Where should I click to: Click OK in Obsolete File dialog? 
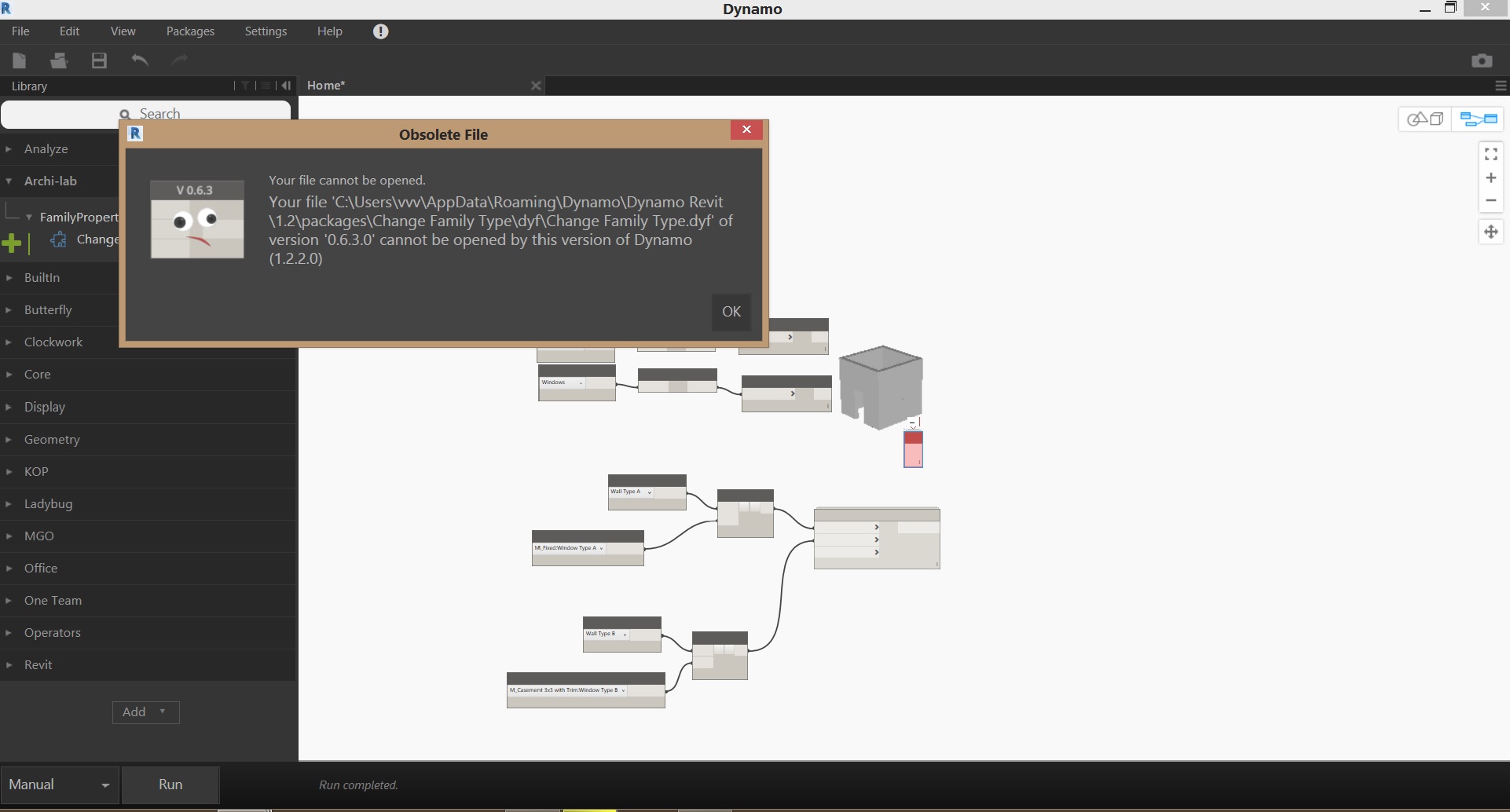coord(731,312)
